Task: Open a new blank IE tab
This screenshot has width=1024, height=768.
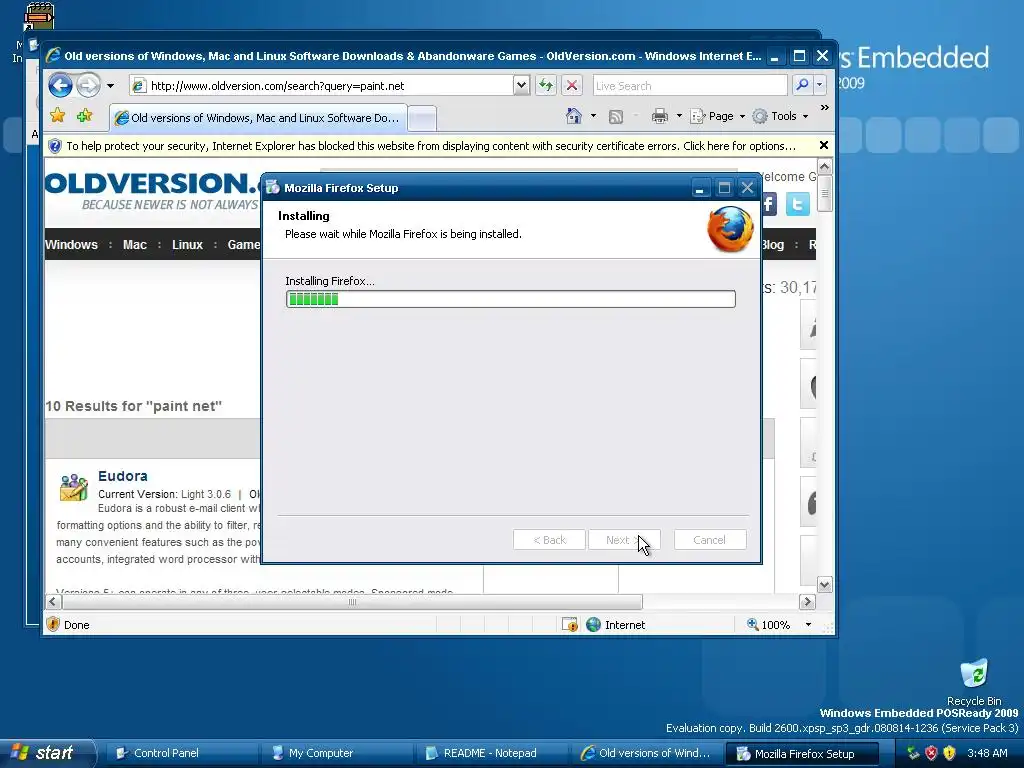Action: pos(423,119)
